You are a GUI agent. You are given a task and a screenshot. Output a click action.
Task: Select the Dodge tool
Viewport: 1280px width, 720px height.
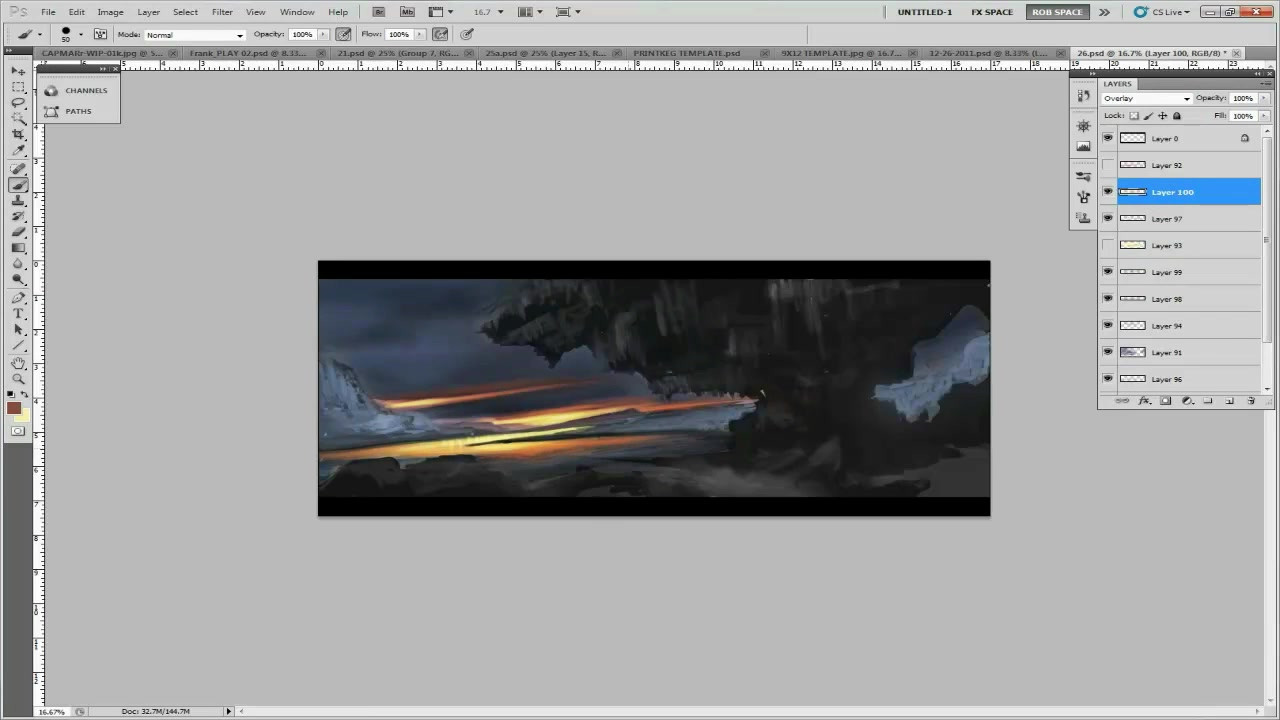[x=18, y=280]
